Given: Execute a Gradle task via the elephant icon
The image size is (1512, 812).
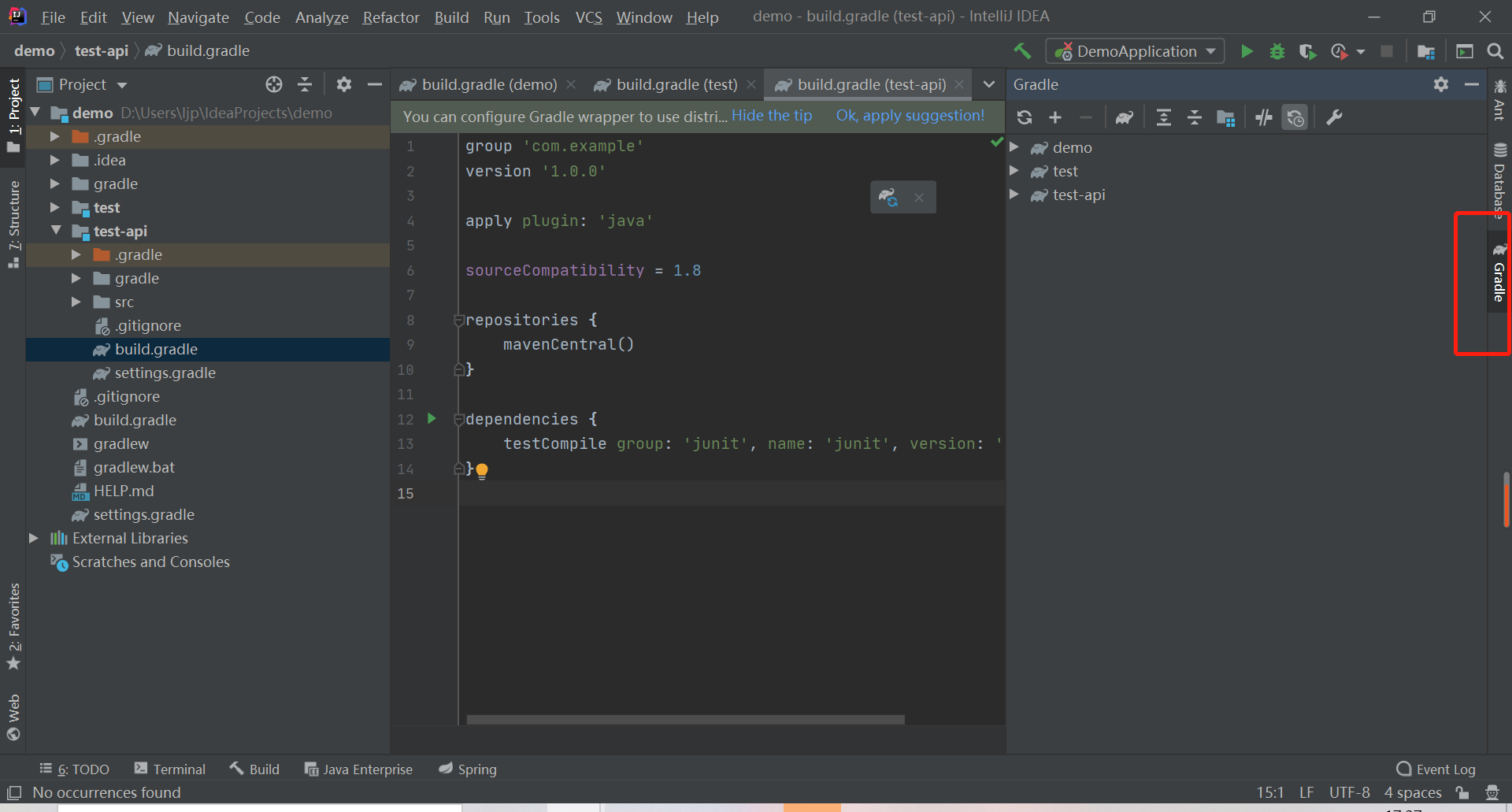Looking at the screenshot, I should (x=1124, y=117).
